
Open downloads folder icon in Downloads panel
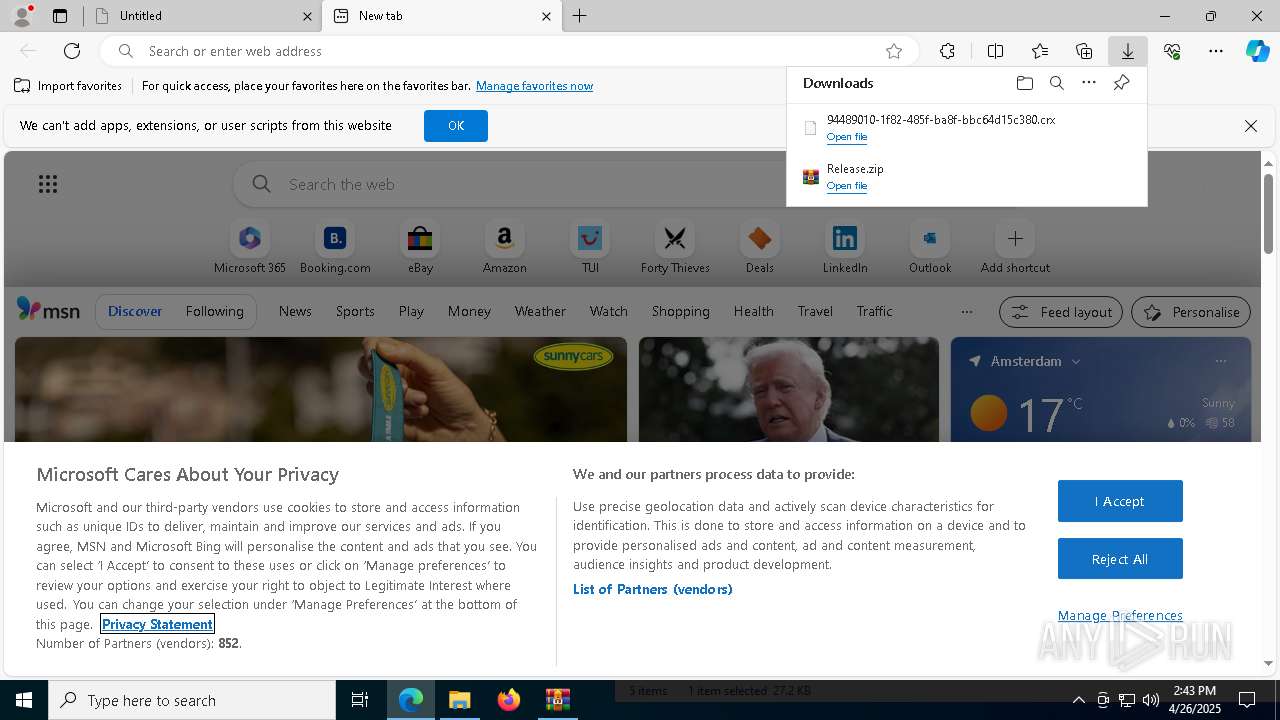pos(1025,83)
